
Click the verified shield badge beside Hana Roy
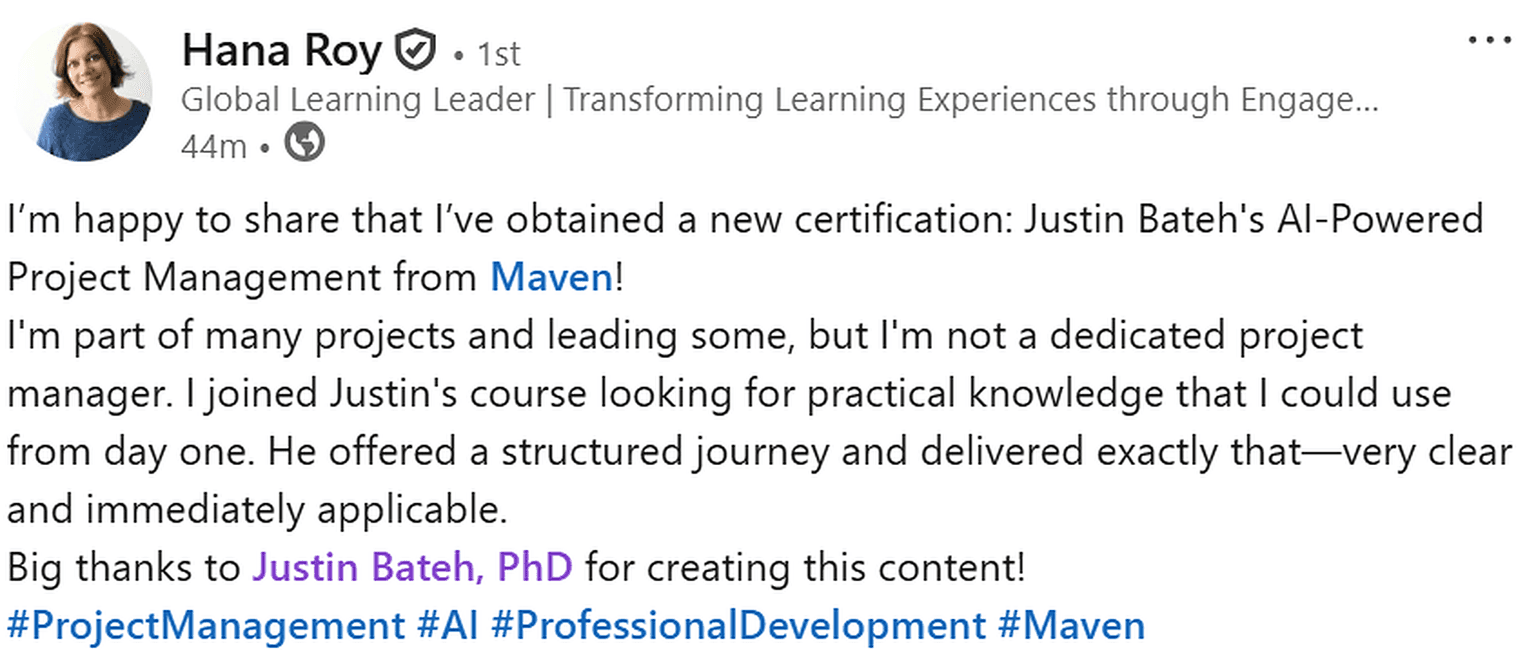click(x=415, y=51)
